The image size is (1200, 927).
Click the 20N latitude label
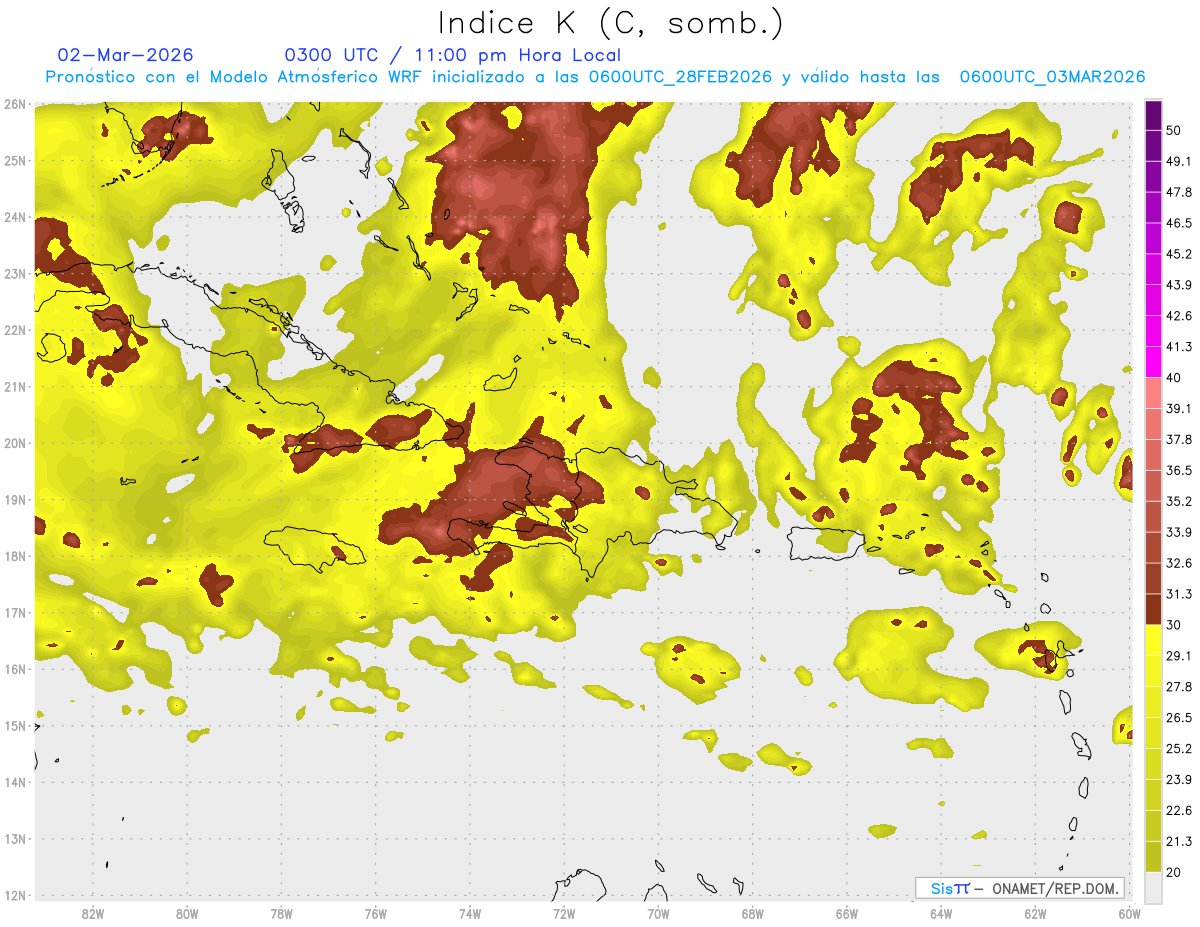click(x=14, y=443)
